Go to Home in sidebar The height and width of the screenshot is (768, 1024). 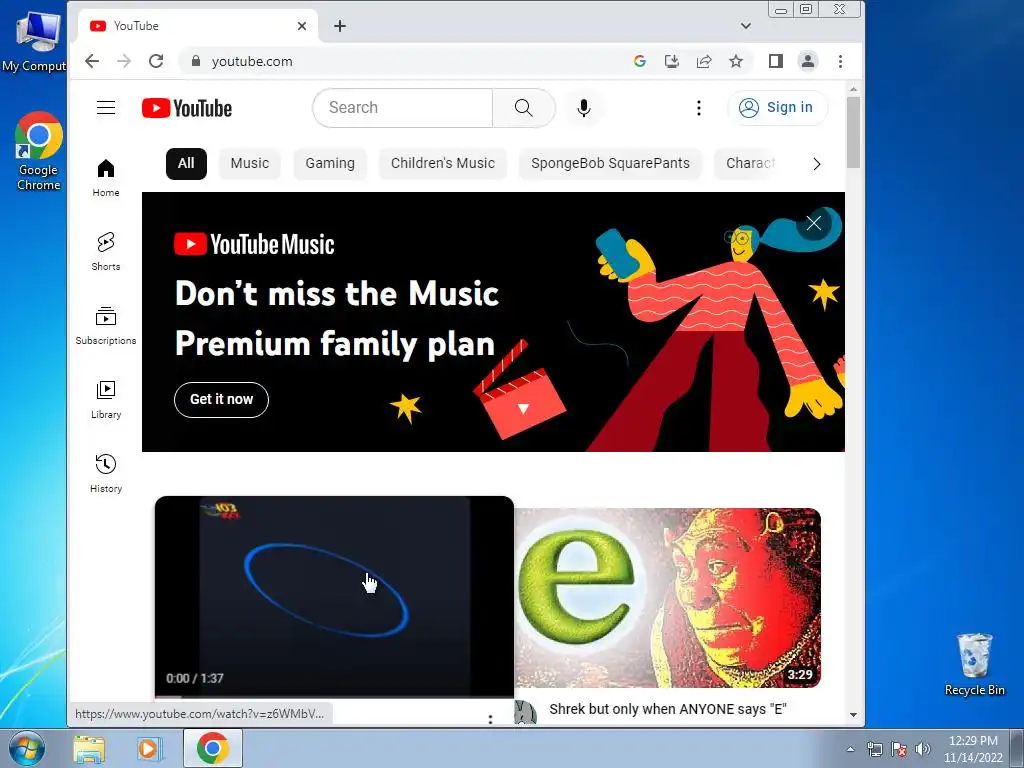click(106, 178)
